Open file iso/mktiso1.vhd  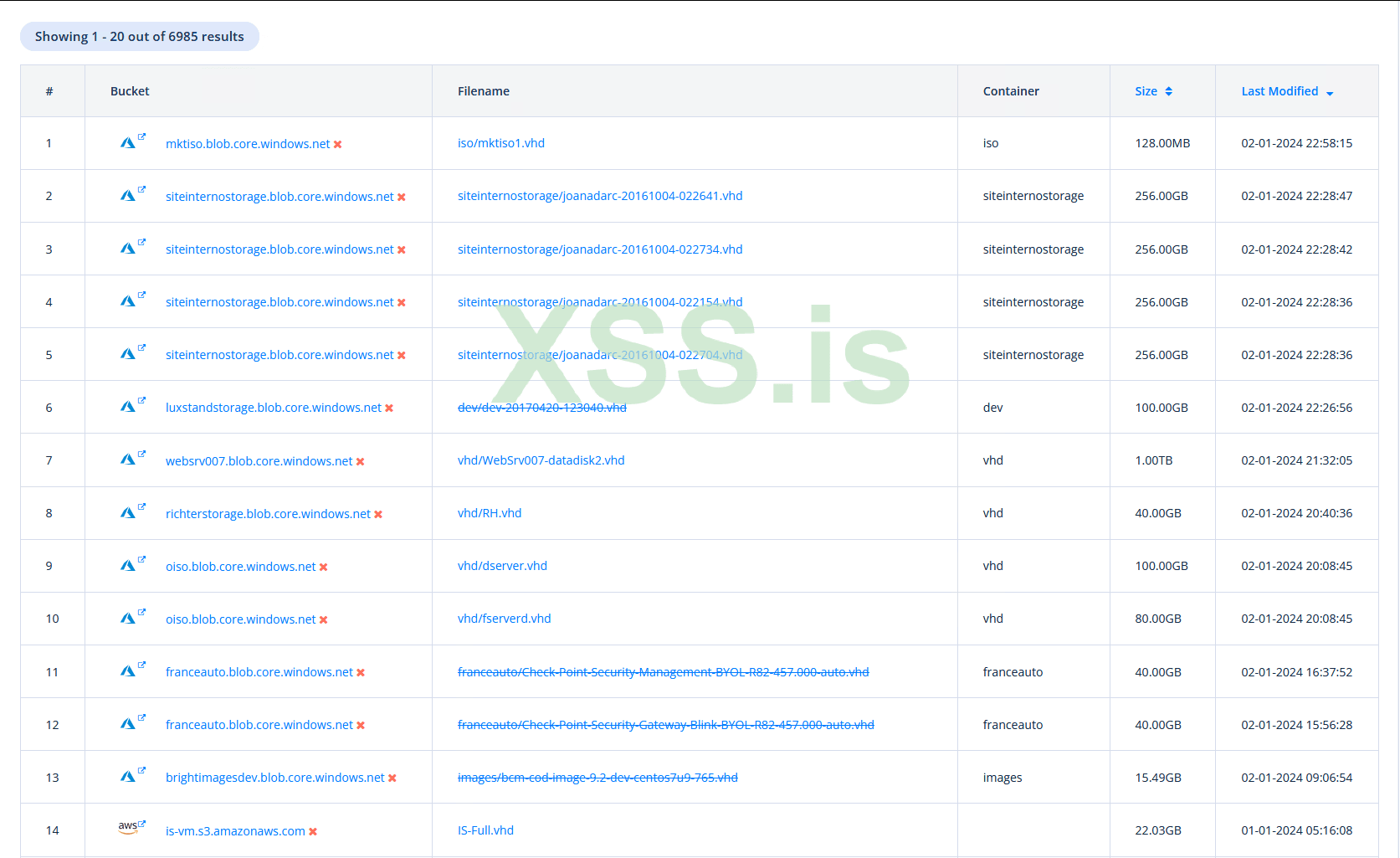tap(501, 143)
